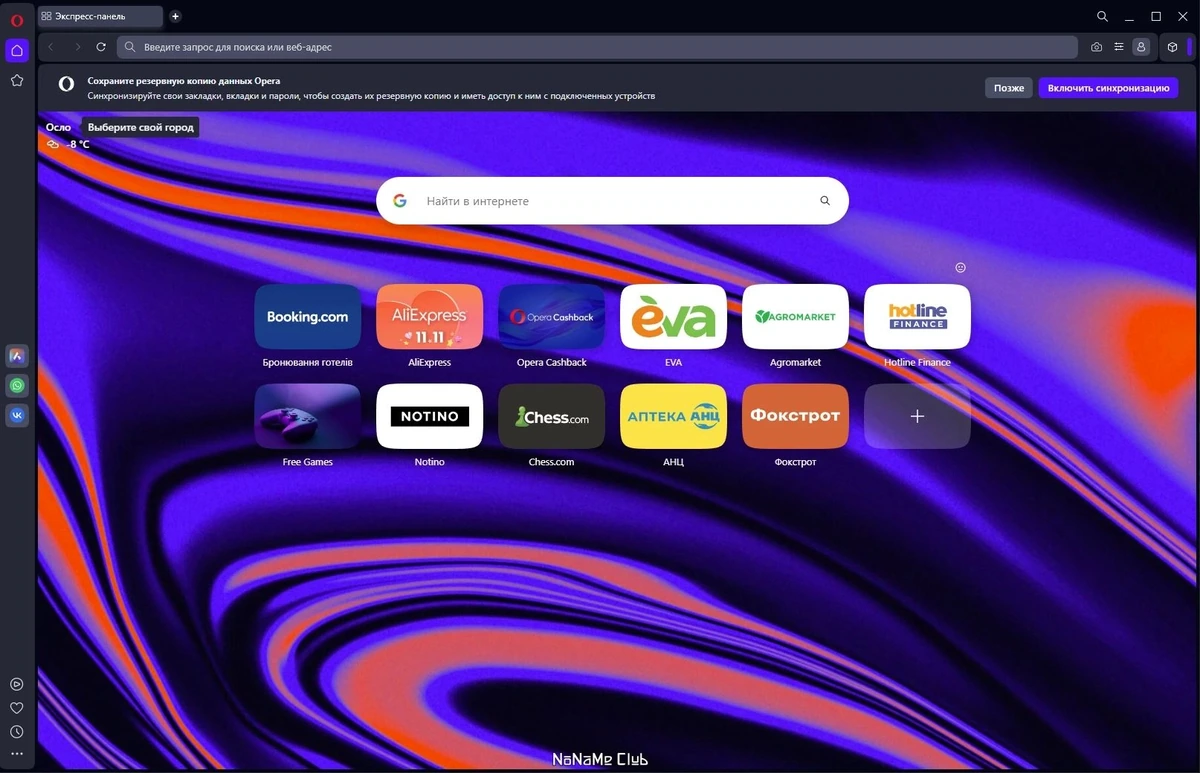
Task: Focus the address bar field
Action: click(x=597, y=47)
